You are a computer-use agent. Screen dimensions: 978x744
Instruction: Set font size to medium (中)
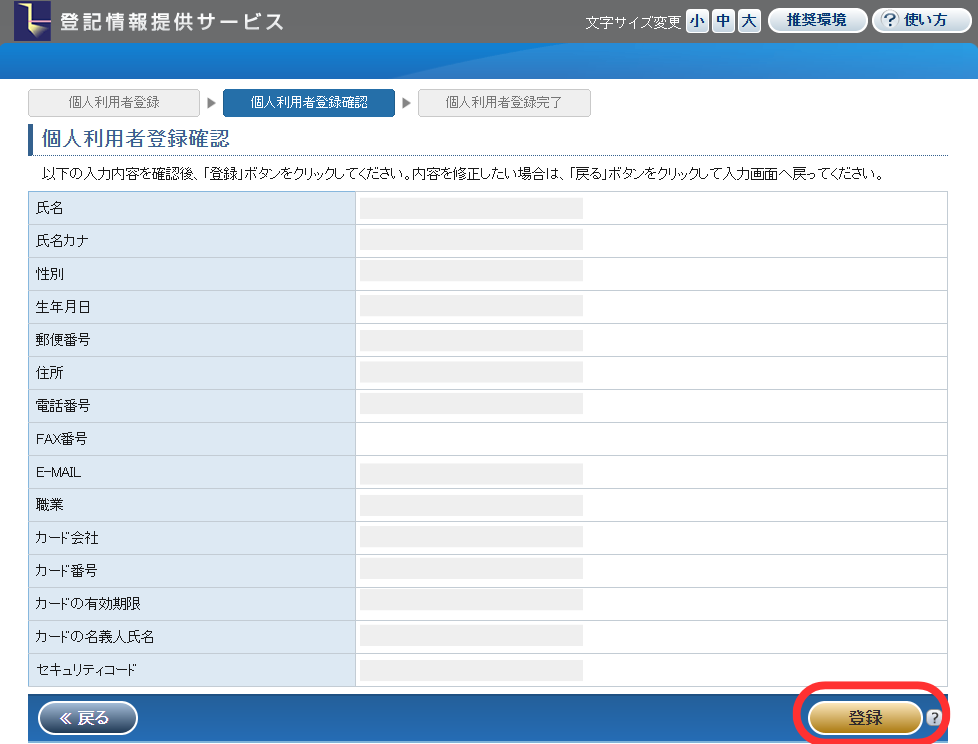point(723,21)
